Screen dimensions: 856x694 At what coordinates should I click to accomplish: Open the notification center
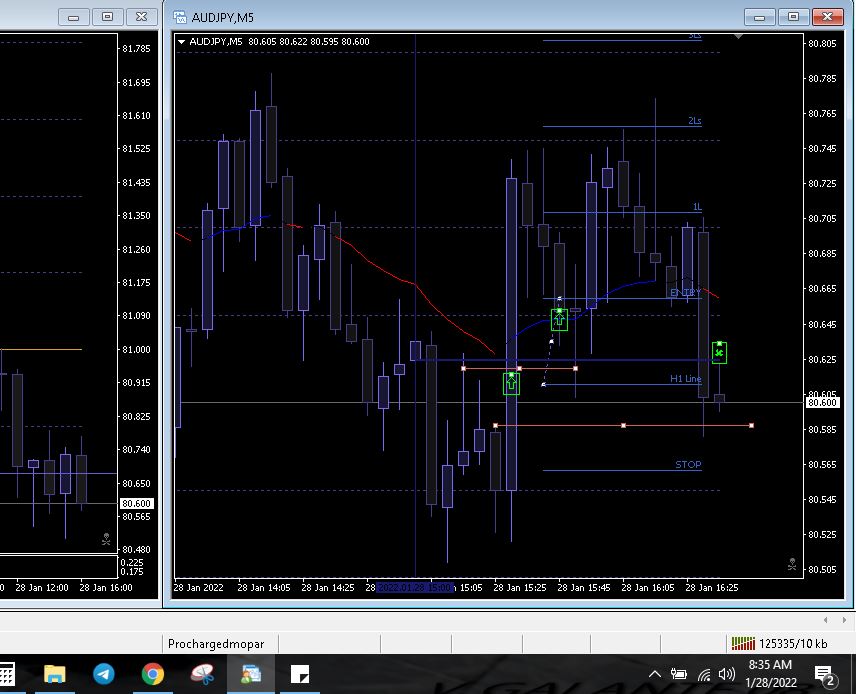click(x=825, y=675)
